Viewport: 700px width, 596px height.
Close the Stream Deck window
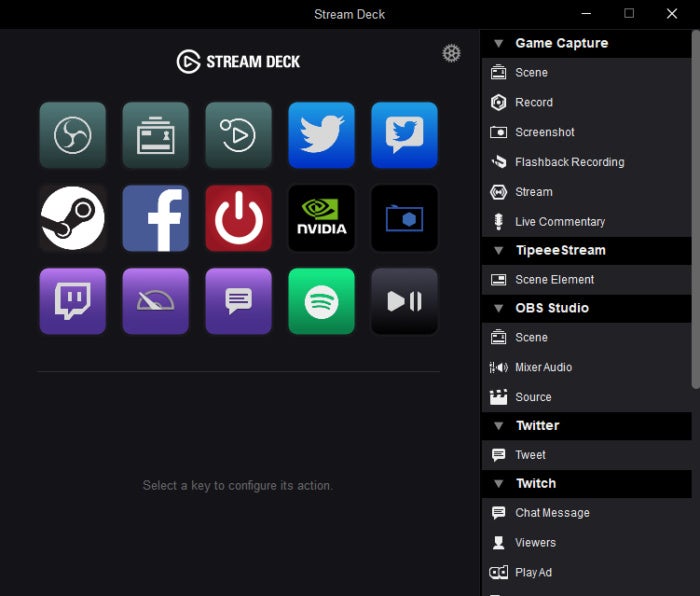point(672,14)
